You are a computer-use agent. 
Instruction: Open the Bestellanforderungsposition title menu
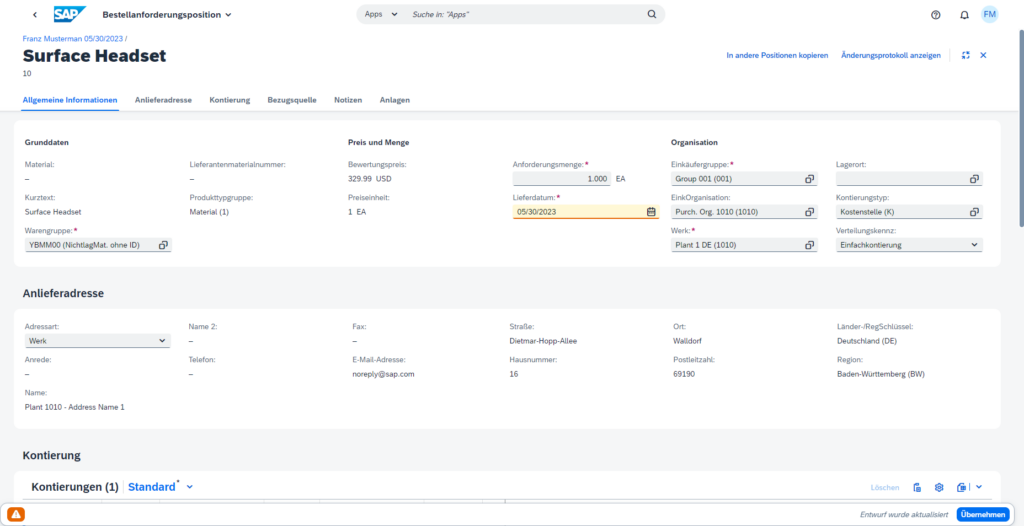tap(167, 14)
